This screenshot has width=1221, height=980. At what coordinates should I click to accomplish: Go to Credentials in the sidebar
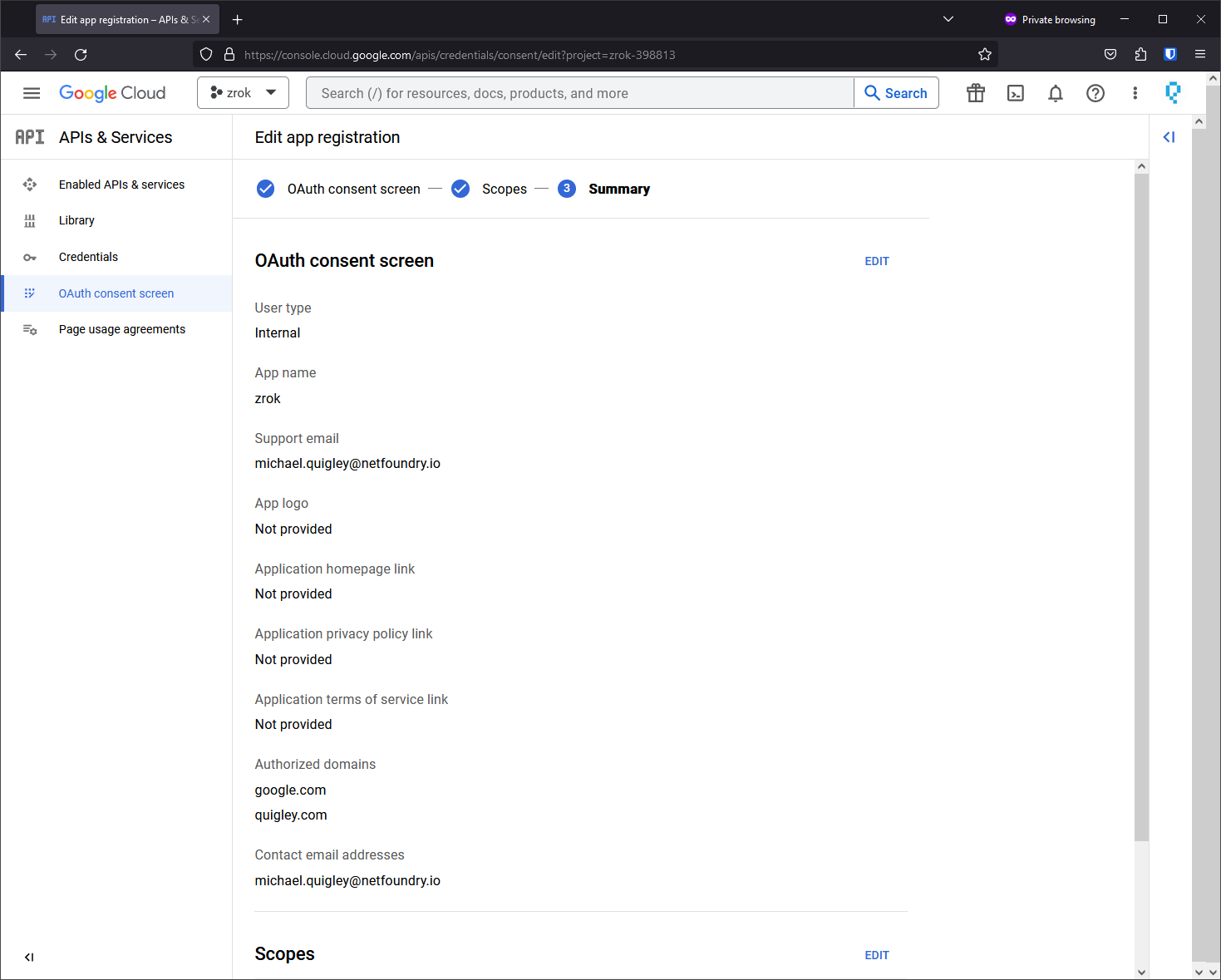pyautogui.click(x=88, y=257)
